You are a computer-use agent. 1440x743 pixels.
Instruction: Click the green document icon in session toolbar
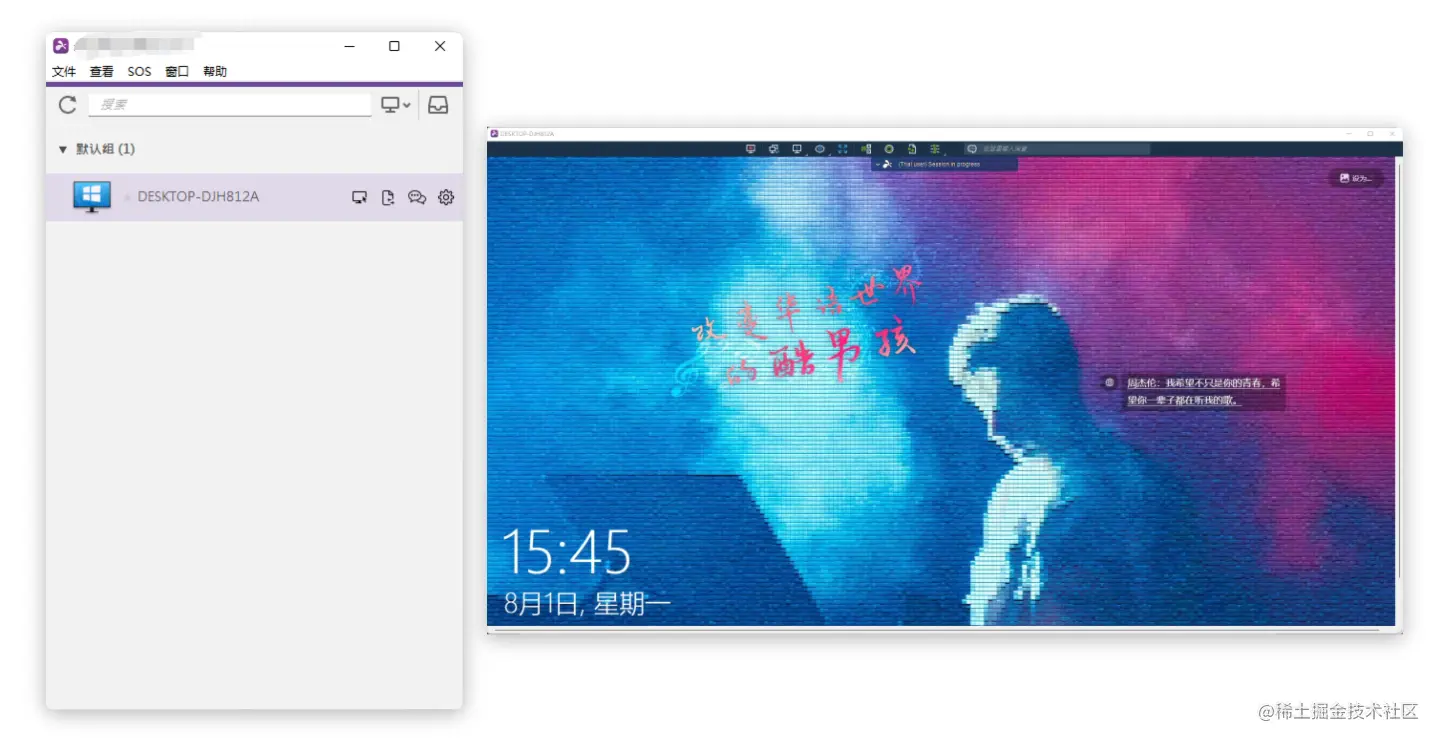(x=912, y=149)
